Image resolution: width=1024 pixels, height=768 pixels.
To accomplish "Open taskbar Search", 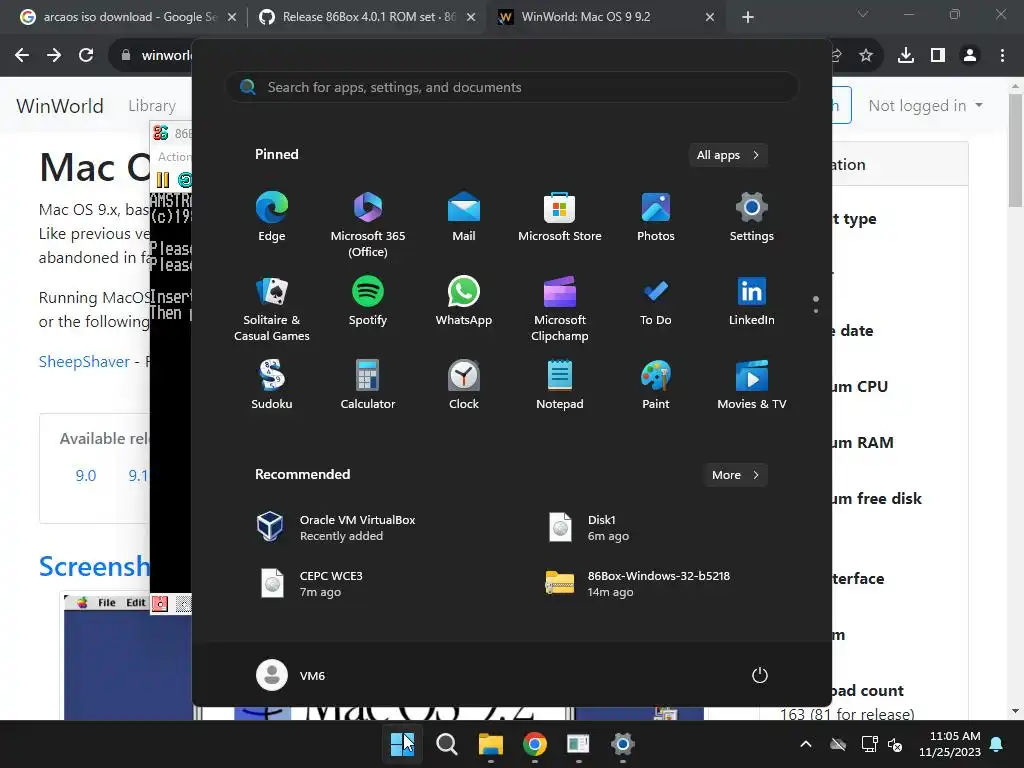I will (x=447, y=744).
